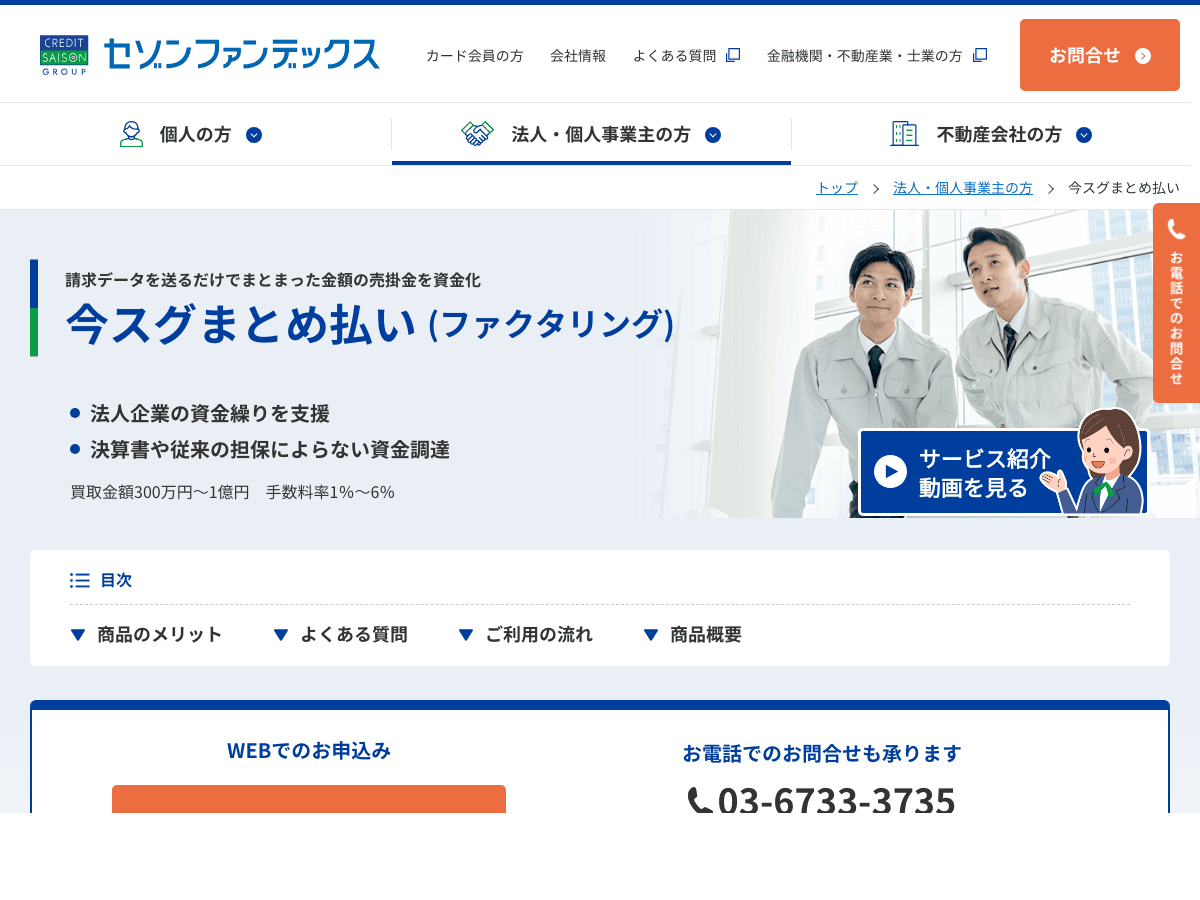Click 買取金額300万円〜1億円 text

160,492
